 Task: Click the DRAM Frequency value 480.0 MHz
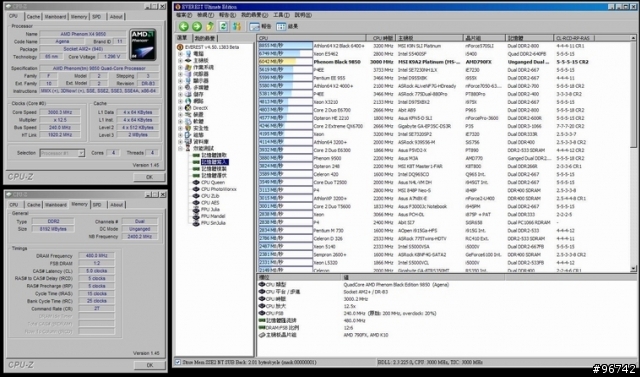tap(96, 256)
